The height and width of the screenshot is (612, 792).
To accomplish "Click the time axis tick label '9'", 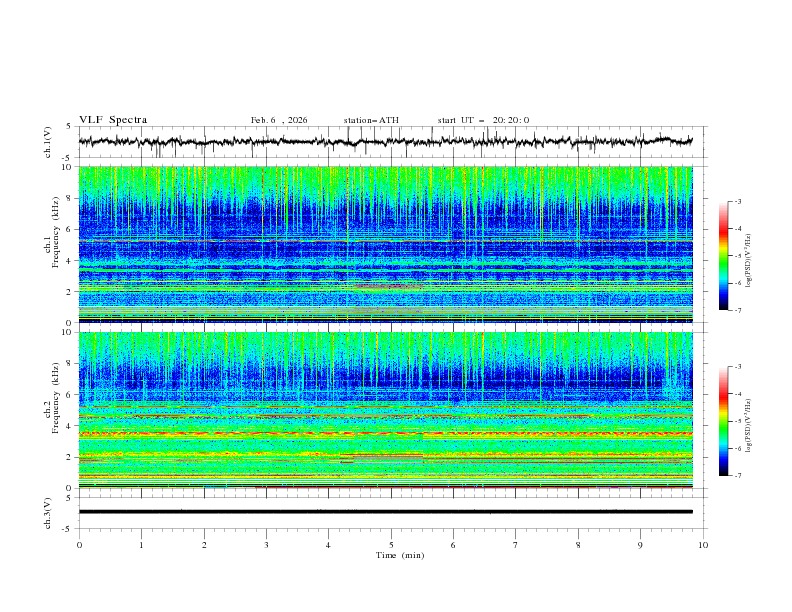I will [x=640, y=545].
